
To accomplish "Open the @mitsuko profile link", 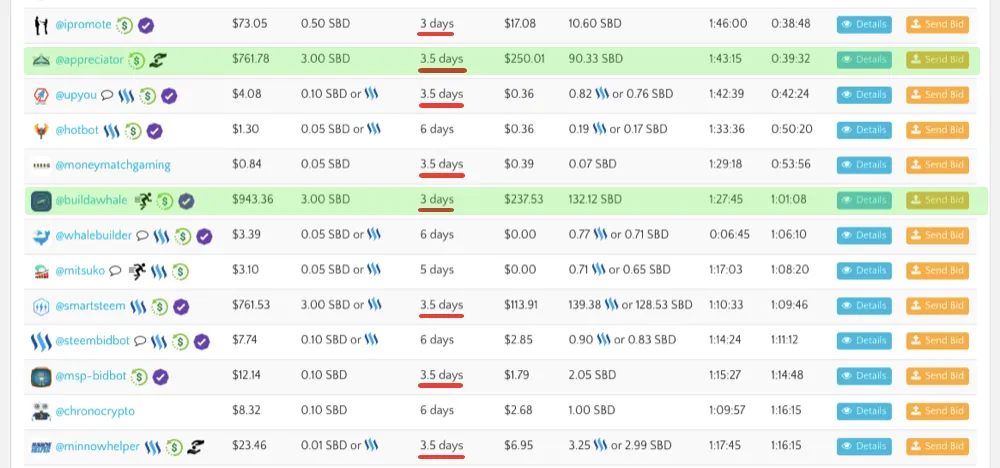I will coord(80,270).
